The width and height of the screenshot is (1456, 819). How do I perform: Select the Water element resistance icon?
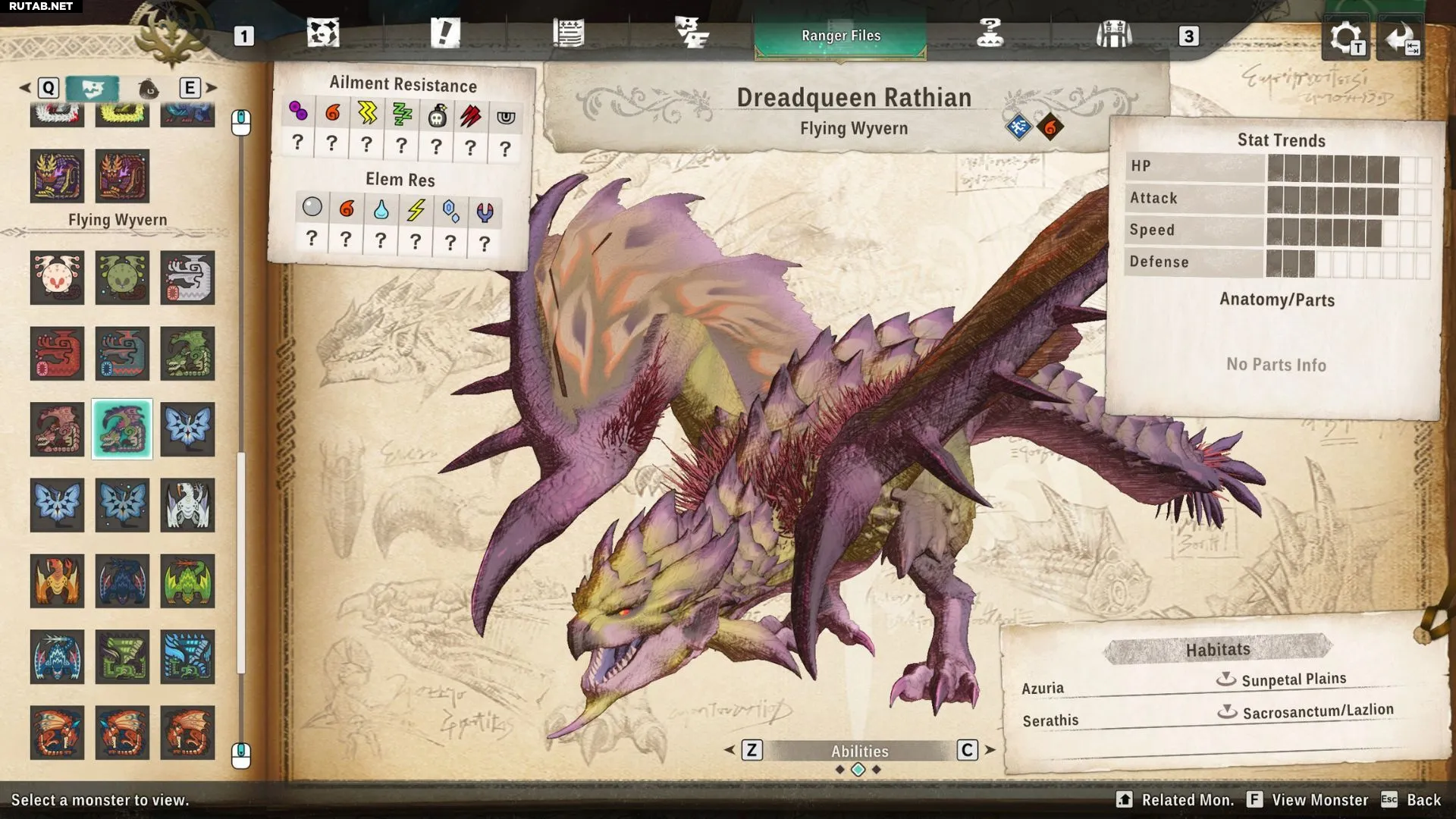tap(381, 209)
